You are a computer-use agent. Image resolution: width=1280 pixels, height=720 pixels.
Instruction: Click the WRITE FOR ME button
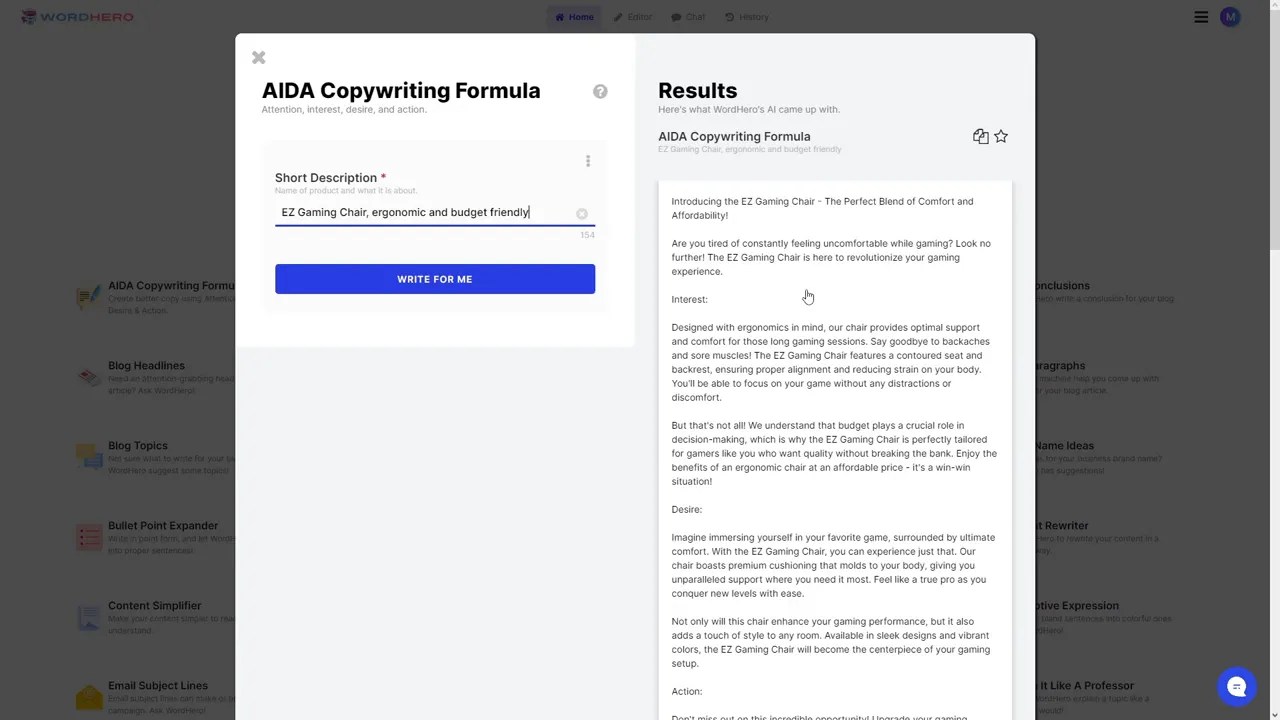click(x=435, y=279)
